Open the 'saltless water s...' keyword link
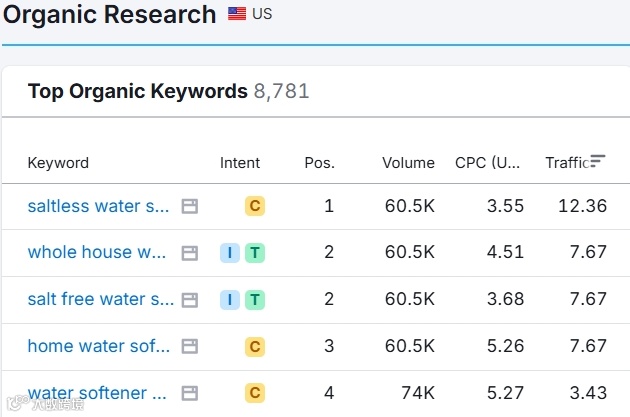The width and height of the screenshot is (630, 417). (98, 207)
